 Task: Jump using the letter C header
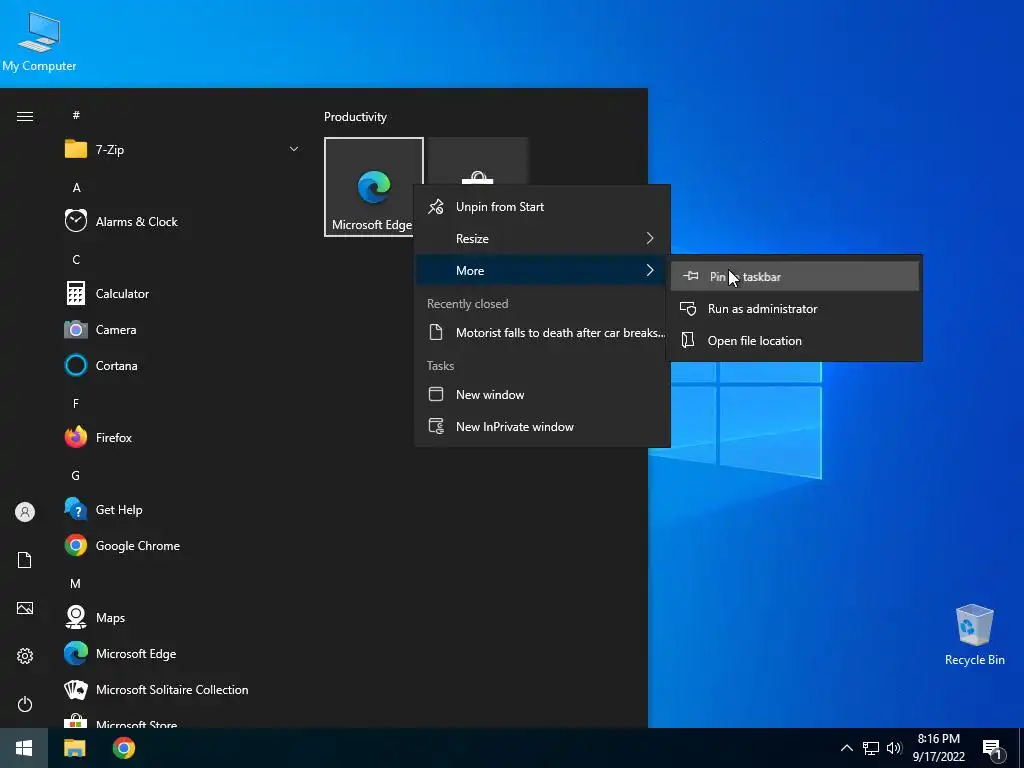76,259
